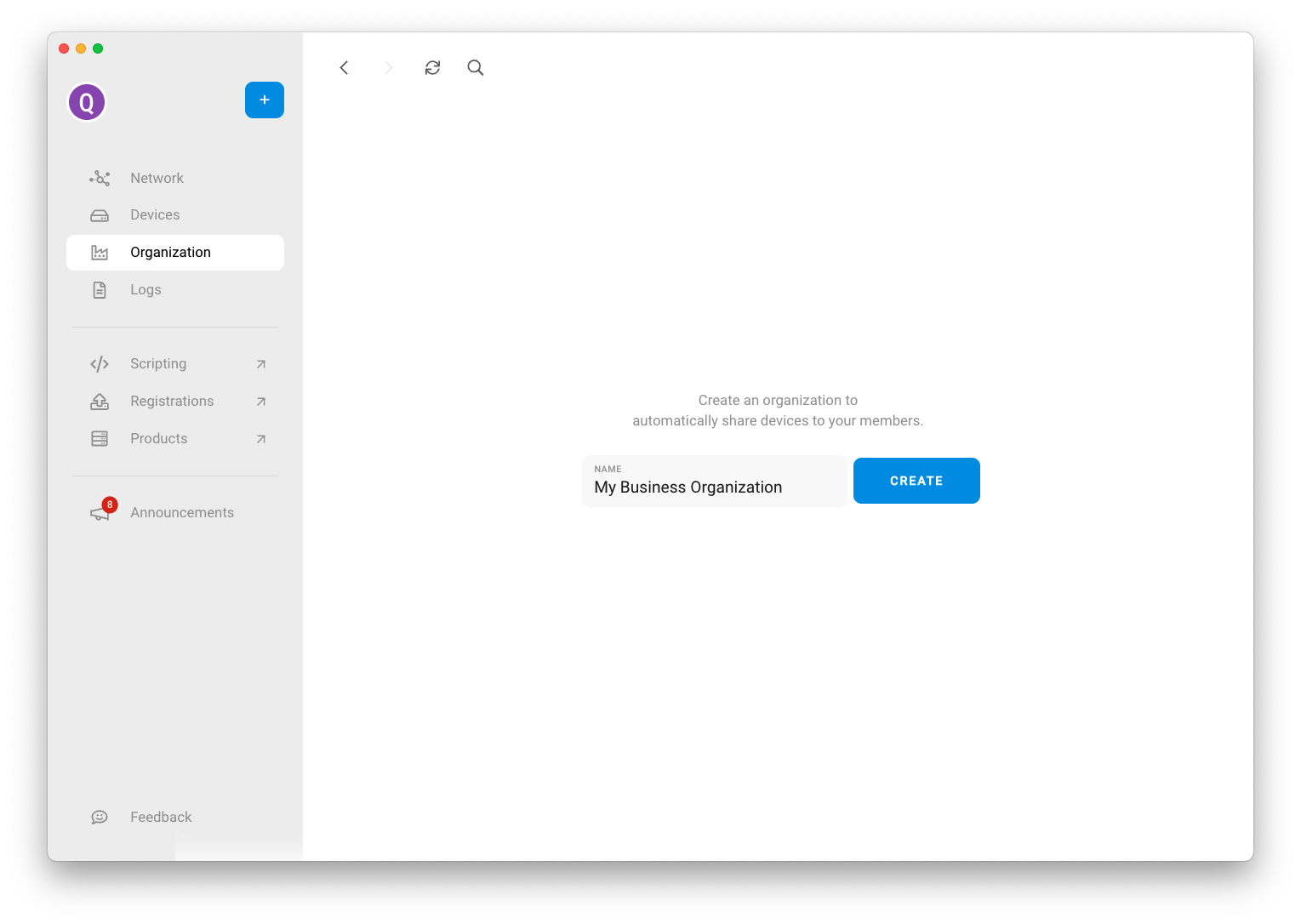This screenshot has width=1301, height=924.
Task: Select the Organization menu item
Action: [175, 253]
